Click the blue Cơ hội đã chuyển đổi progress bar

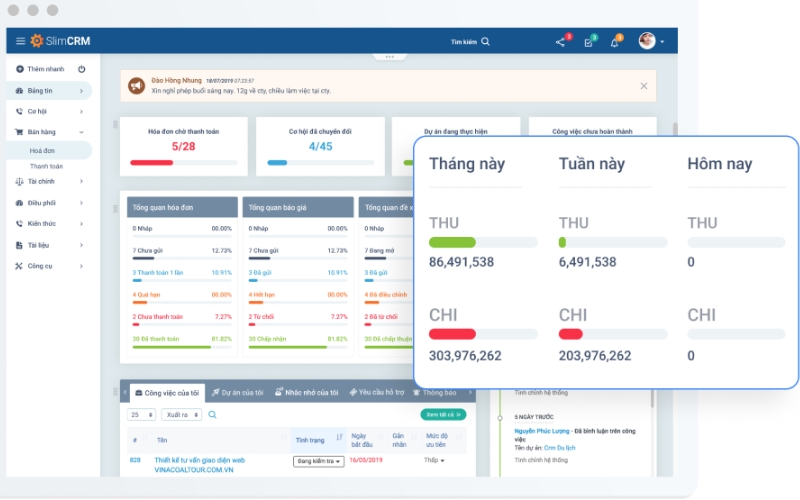coord(278,163)
